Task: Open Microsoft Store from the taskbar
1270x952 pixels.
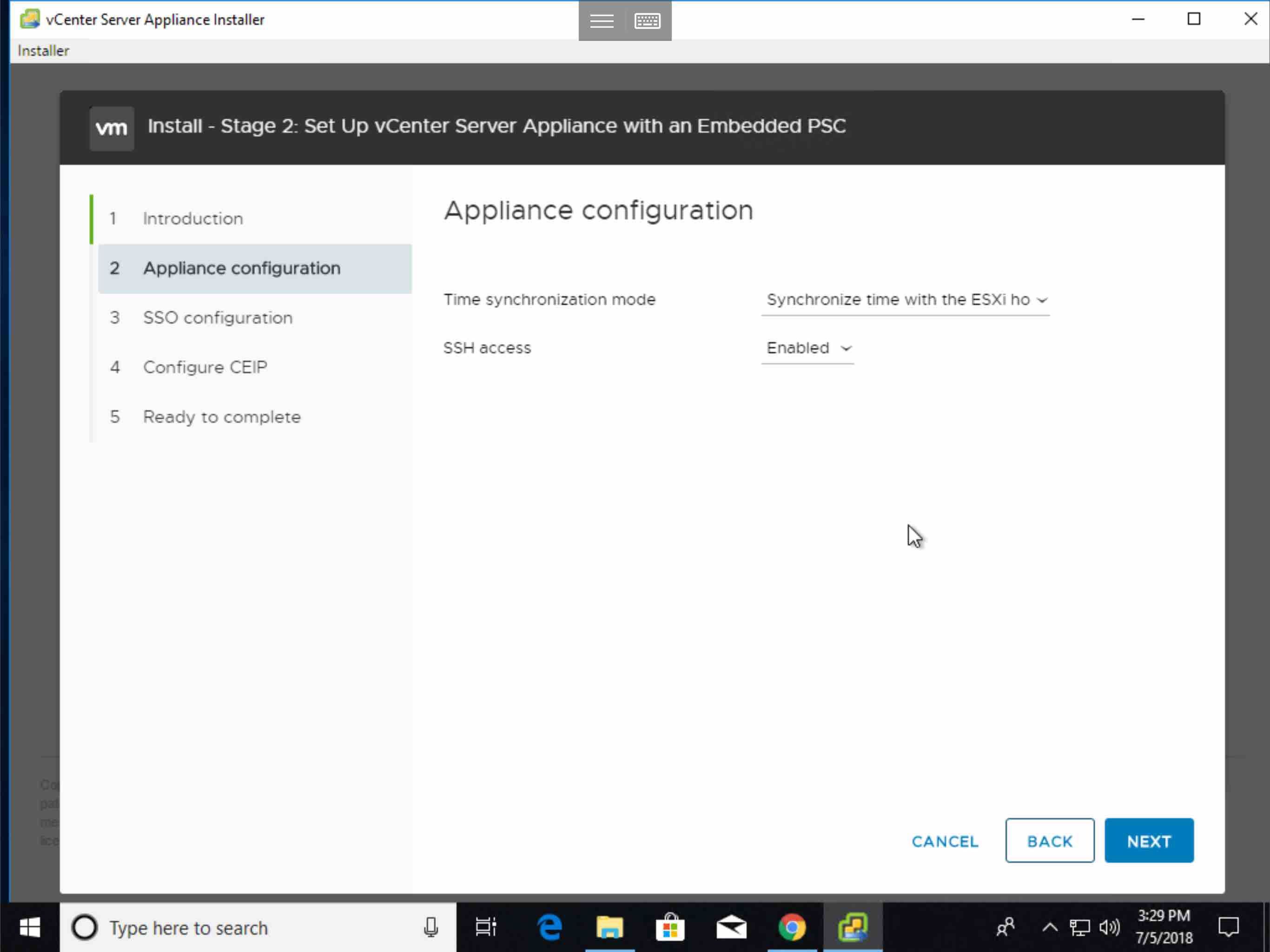Action: point(670,927)
